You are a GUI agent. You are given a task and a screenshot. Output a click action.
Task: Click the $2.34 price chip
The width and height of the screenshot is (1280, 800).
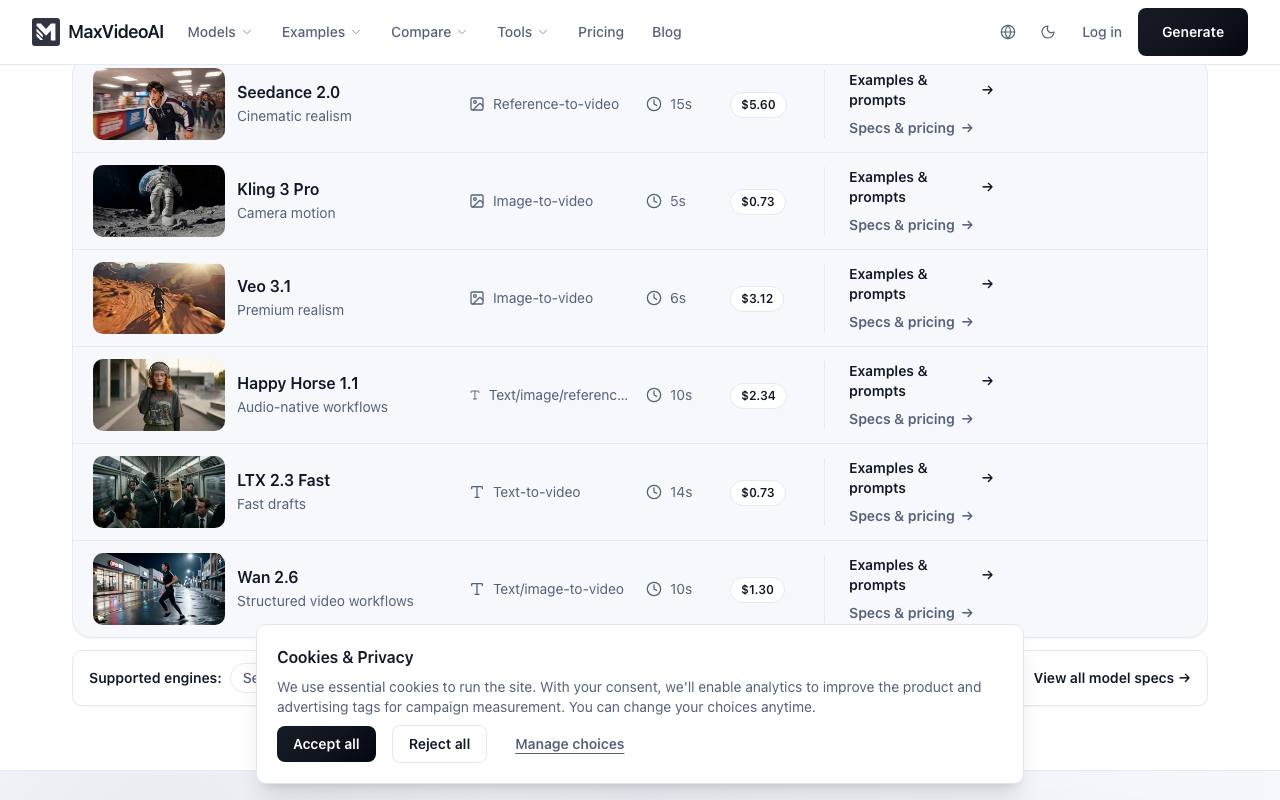(x=758, y=395)
